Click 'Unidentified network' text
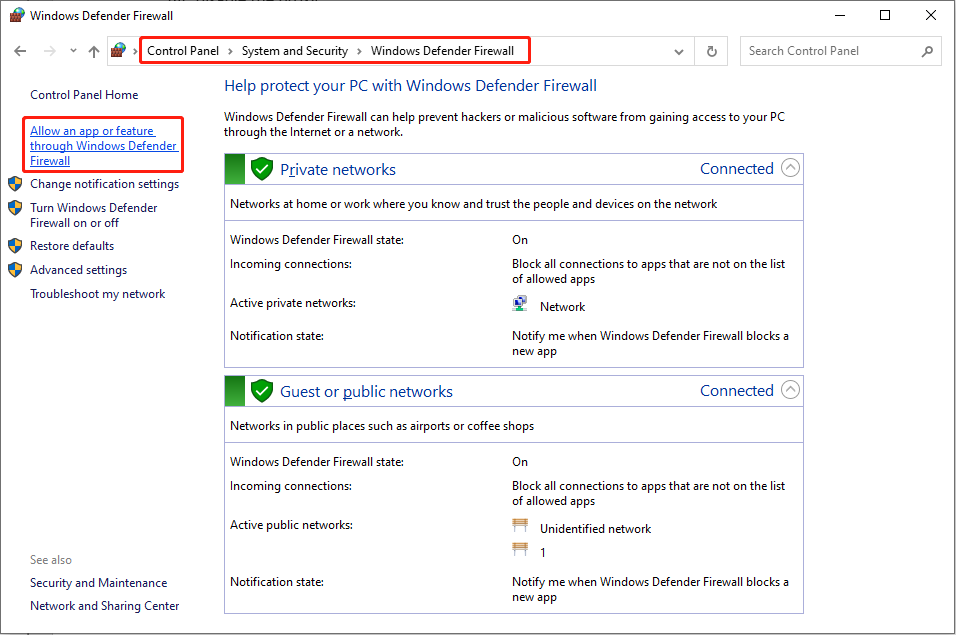Viewport: 956px width, 635px height. pos(596,529)
